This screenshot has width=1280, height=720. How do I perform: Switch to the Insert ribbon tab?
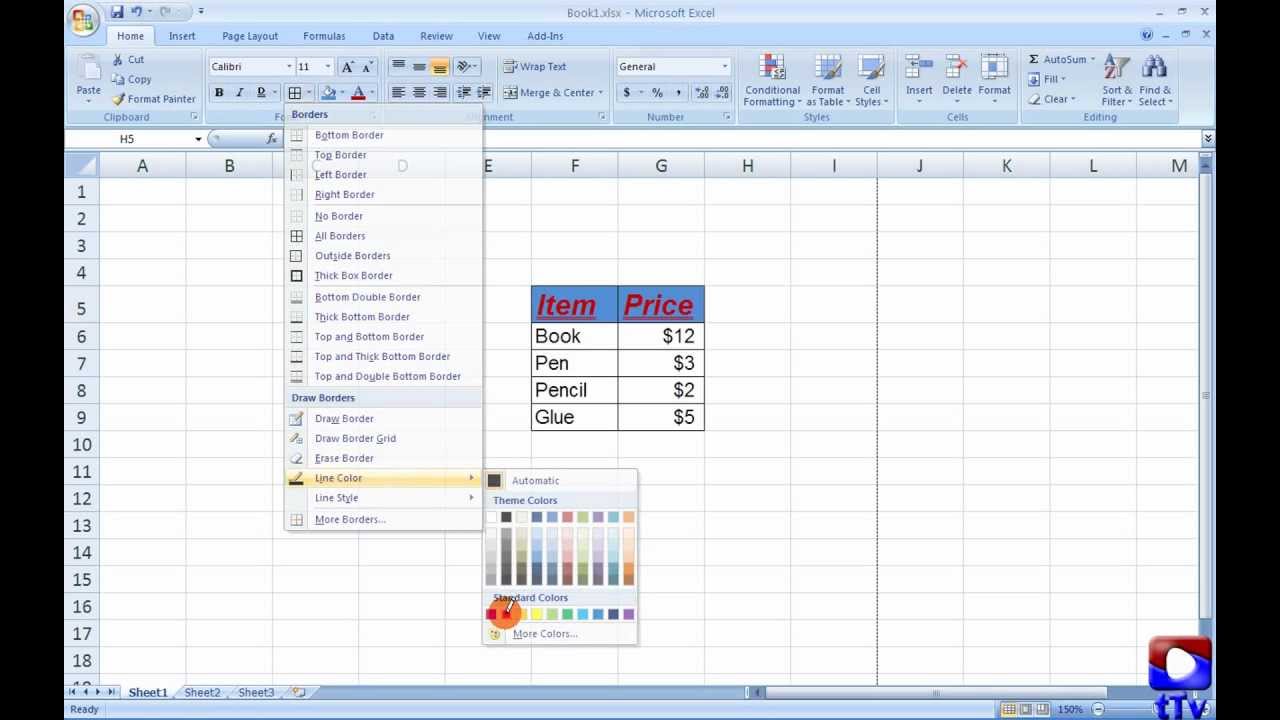click(182, 36)
